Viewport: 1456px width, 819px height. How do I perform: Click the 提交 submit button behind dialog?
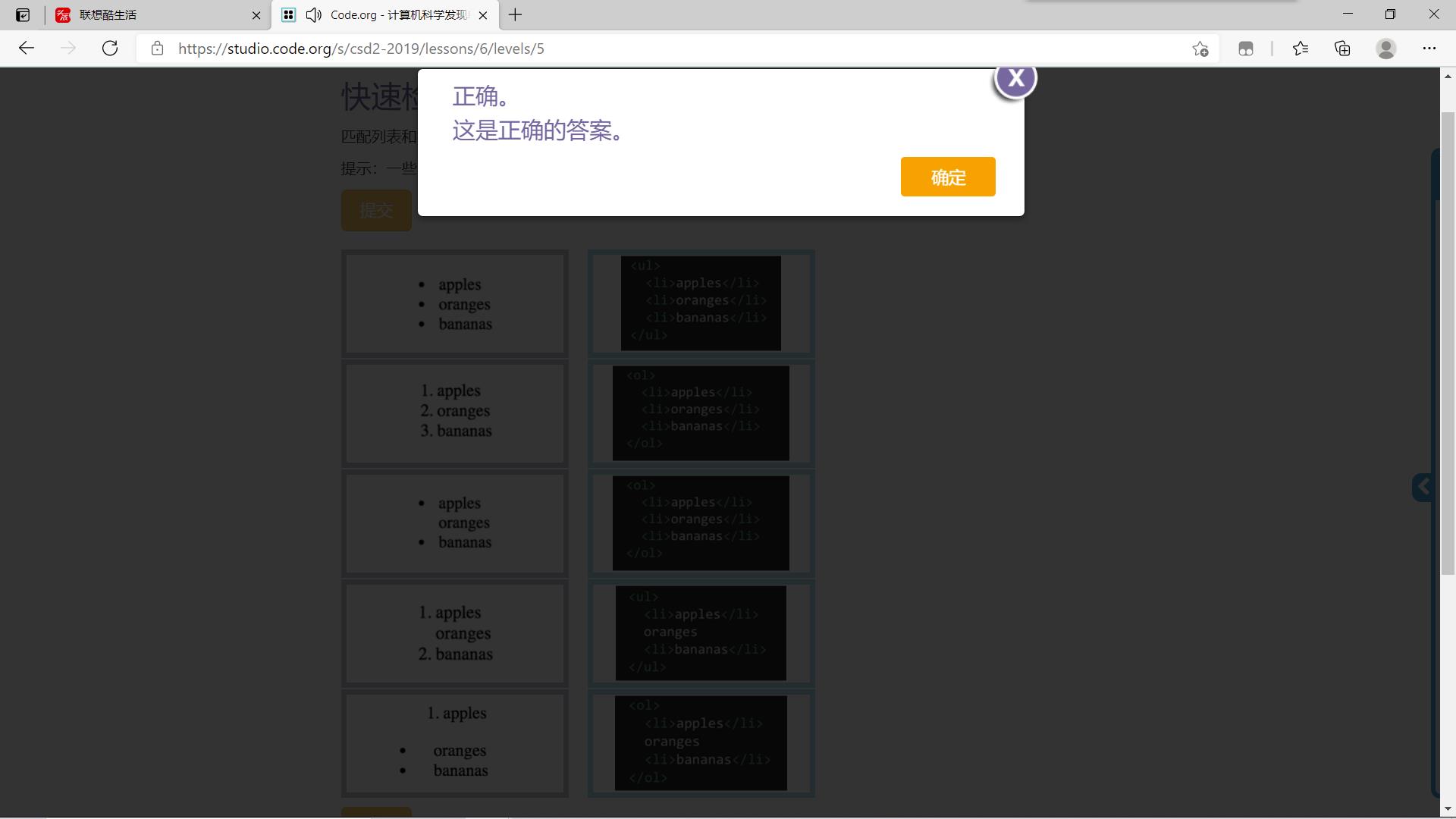[376, 210]
